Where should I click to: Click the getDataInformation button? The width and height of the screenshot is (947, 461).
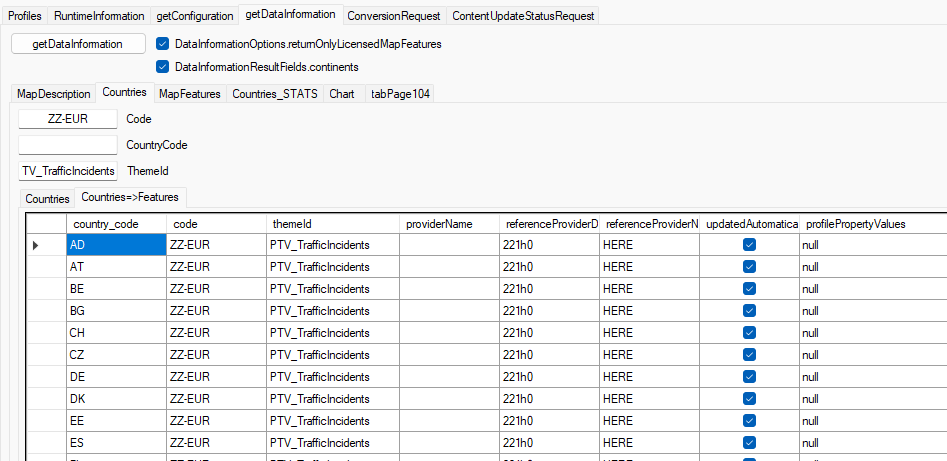[x=78, y=44]
